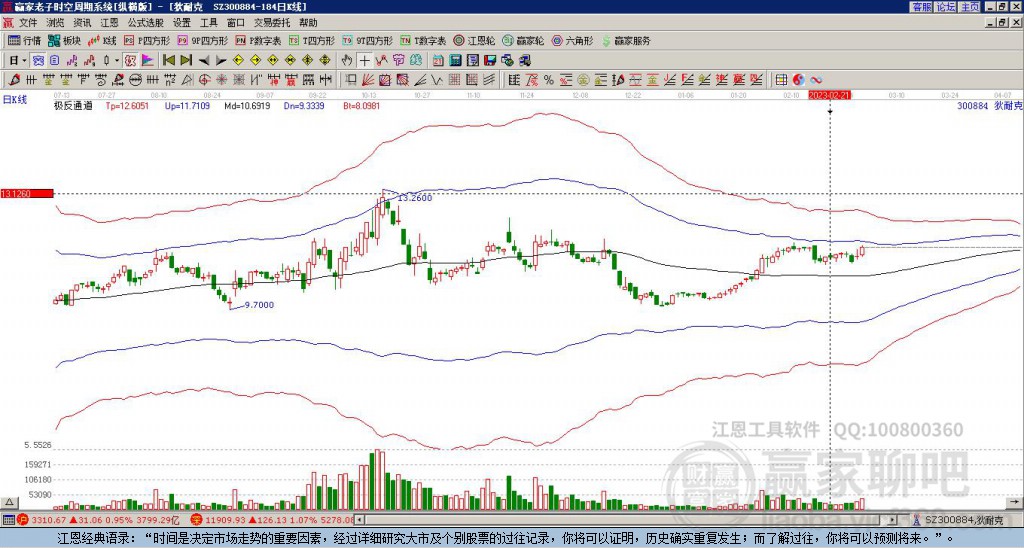Open the 公式选股 menu

(x=145, y=23)
